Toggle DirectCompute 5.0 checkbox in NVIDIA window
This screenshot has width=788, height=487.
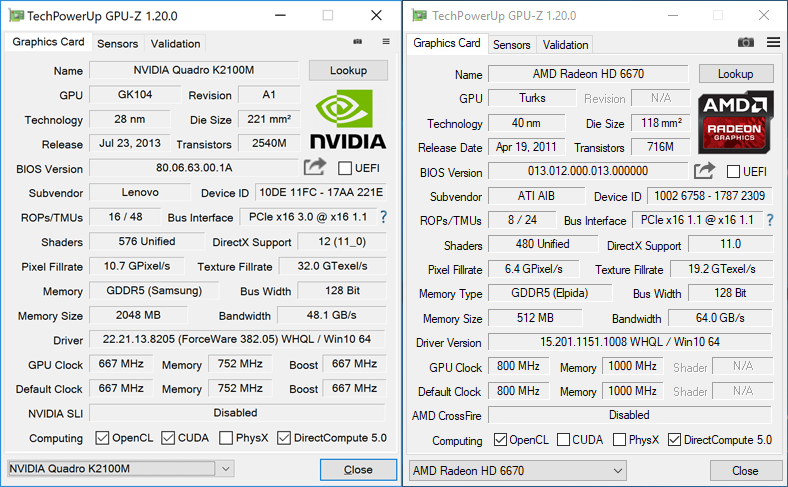point(283,438)
